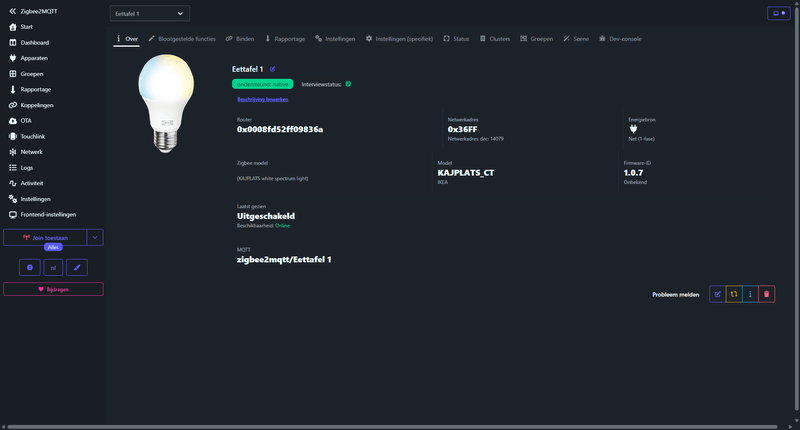Viewport: 800px width, 430px height.
Task: Click the blue interview info button
Action: point(750,294)
